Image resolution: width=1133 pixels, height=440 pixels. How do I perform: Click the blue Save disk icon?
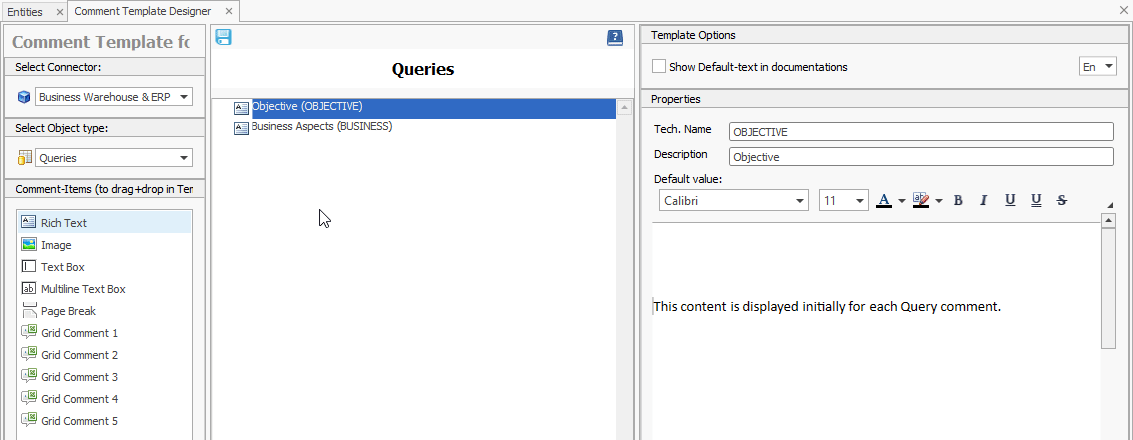(223, 37)
